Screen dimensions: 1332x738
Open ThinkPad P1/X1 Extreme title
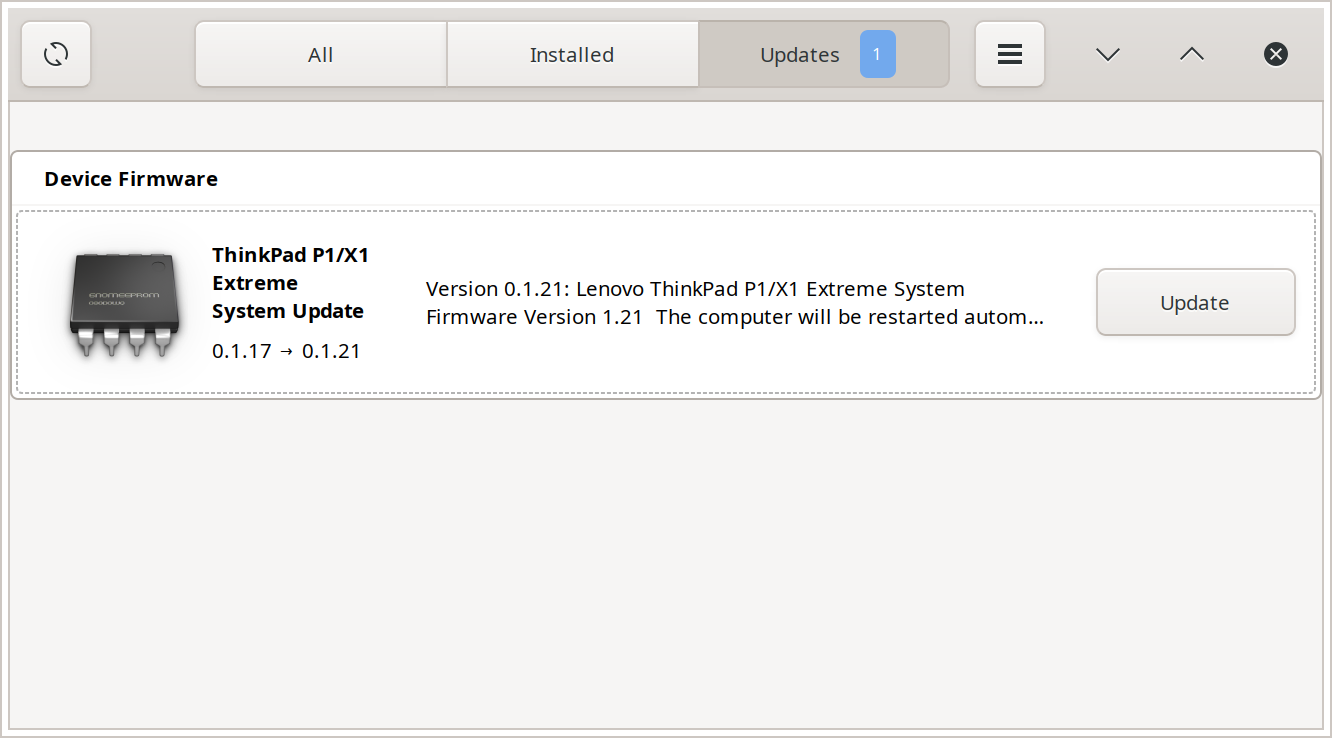(x=291, y=269)
